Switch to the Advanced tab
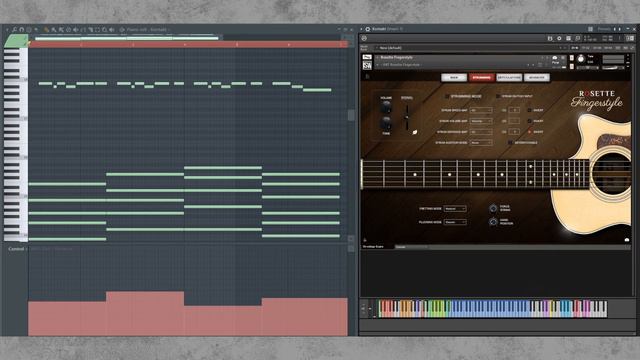Viewport: 640px width, 360px height. 537,78
